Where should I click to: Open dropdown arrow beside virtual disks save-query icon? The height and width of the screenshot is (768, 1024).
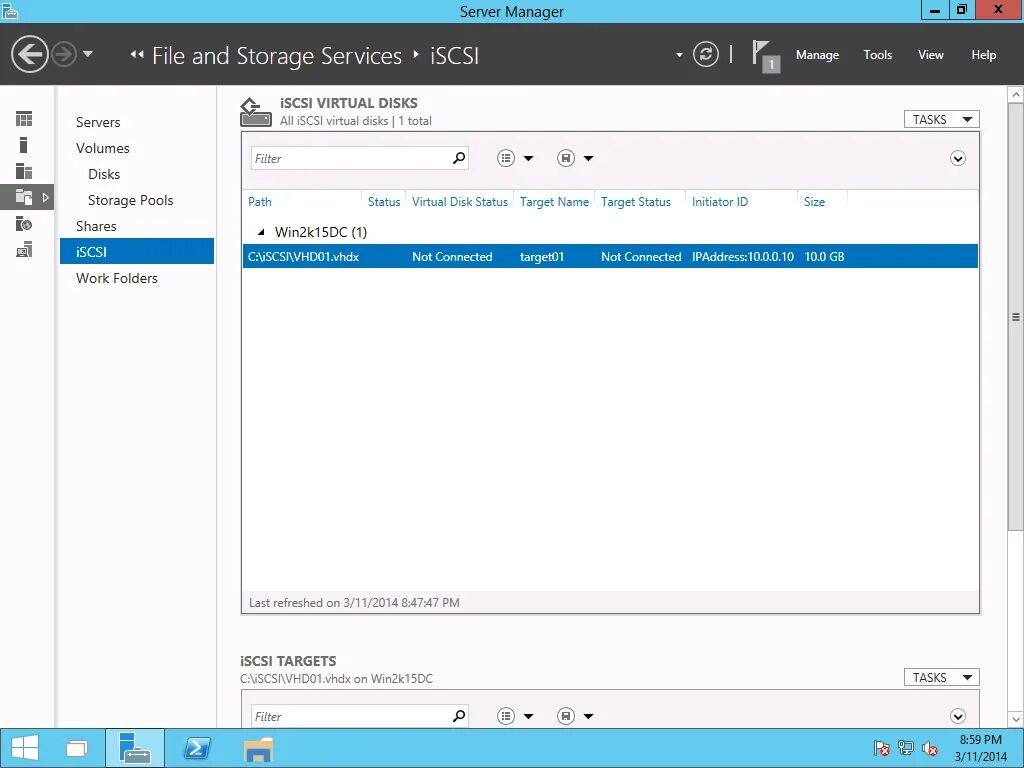point(588,159)
